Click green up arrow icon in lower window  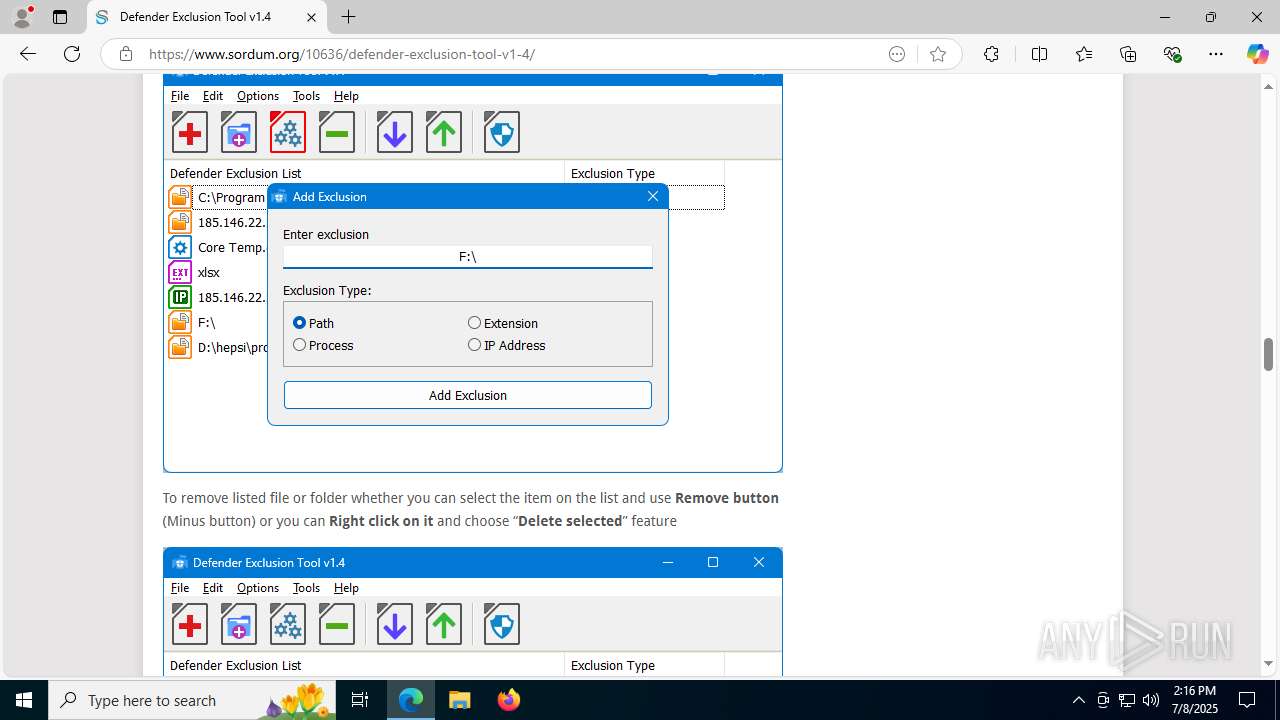click(444, 624)
